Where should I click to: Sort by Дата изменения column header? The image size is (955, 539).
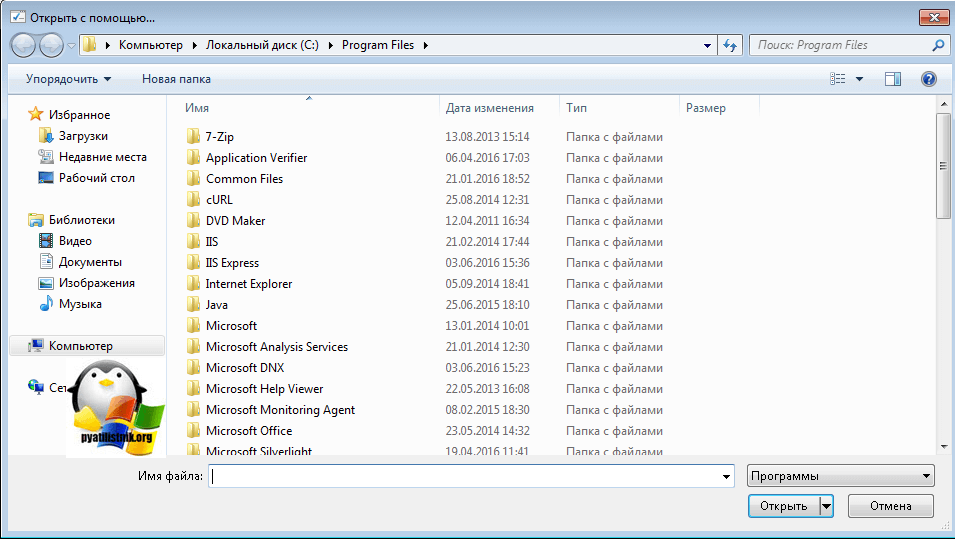click(x=490, y=108)
